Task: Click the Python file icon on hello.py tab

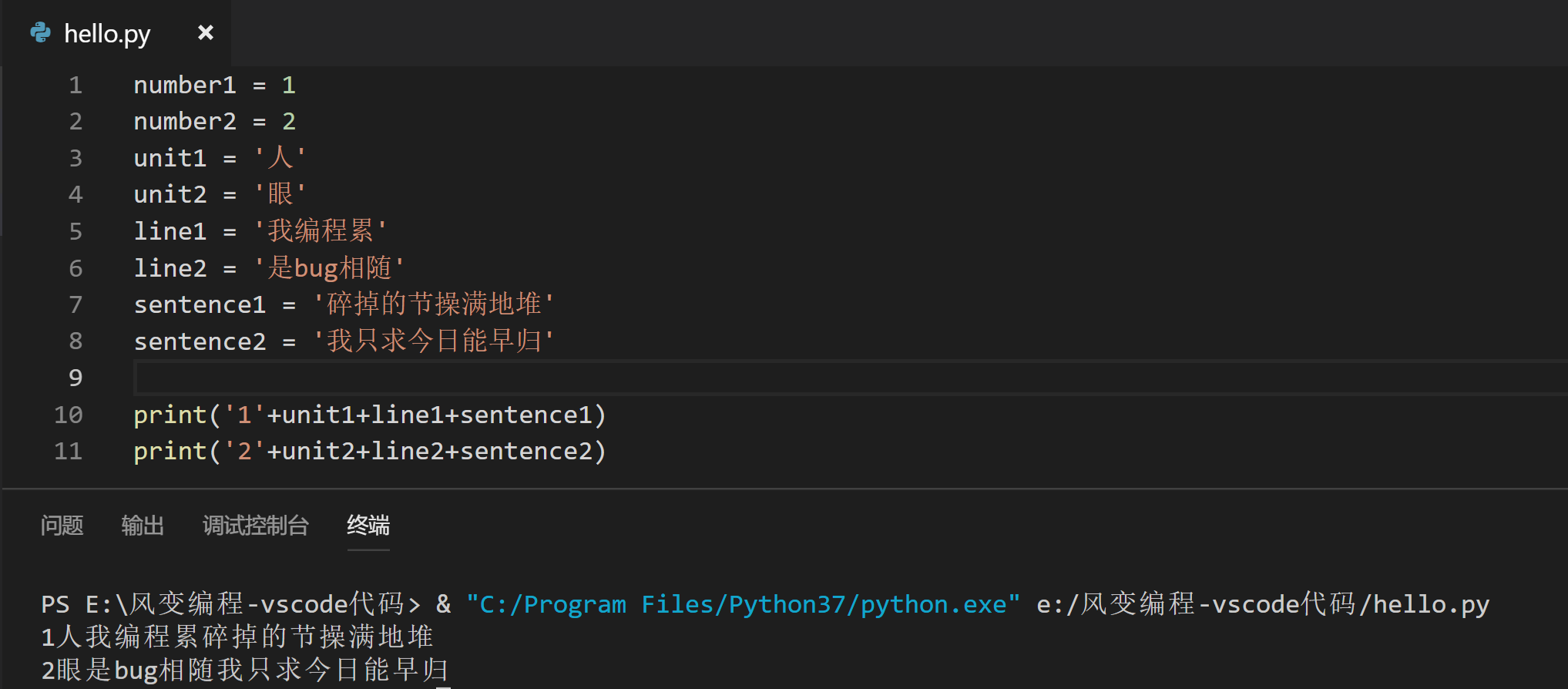Action: [40, 33]
